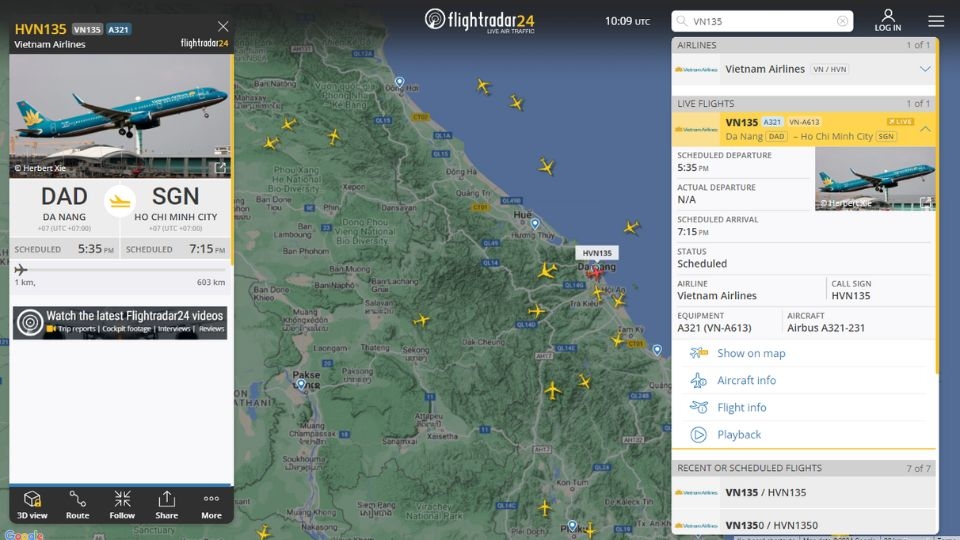This screenshot has width=960, height=540.
Task: Open recent flight VN1350 / HVN1350
Action: 803,525
